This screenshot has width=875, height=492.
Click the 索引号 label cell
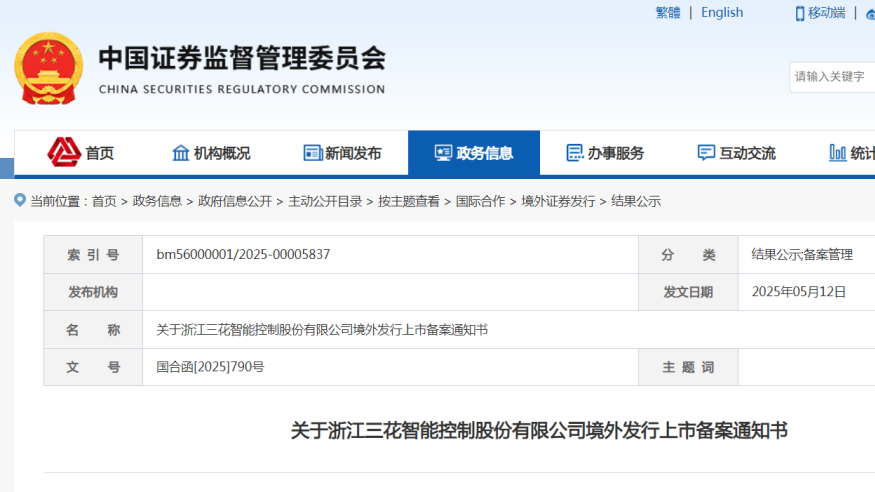(x=93, y=255)
